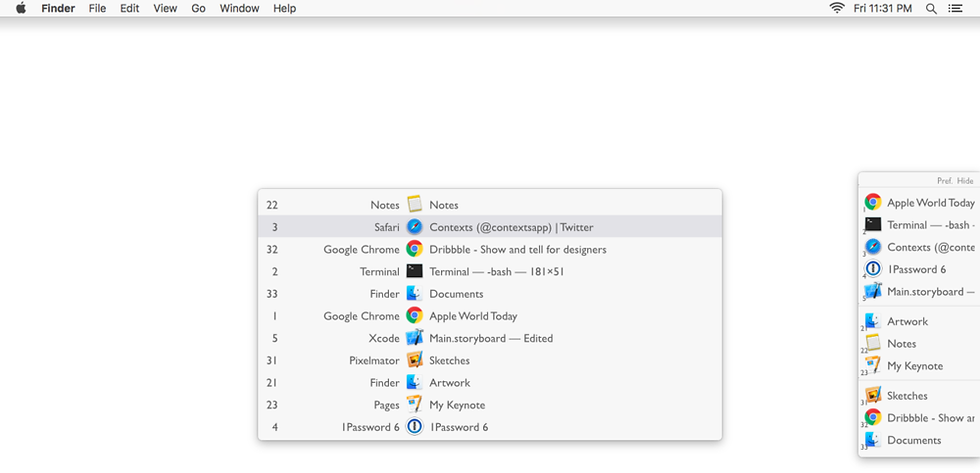980x473 pixels.
Task: Click 1Password icon in sidebar
Action: 873,269
